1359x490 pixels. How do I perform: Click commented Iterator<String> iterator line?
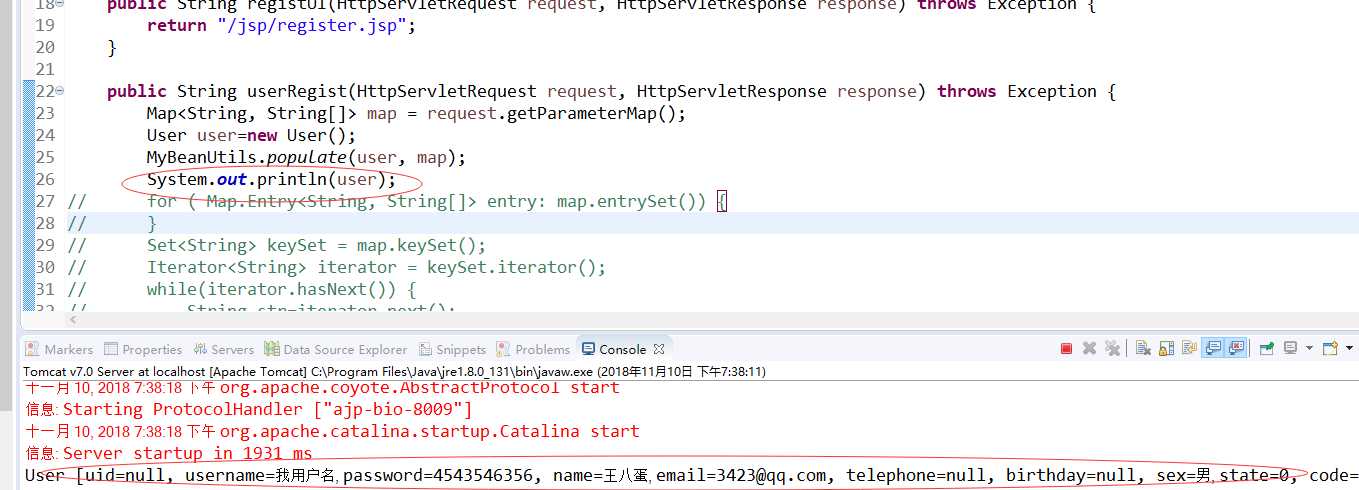[x=376, y=267]
